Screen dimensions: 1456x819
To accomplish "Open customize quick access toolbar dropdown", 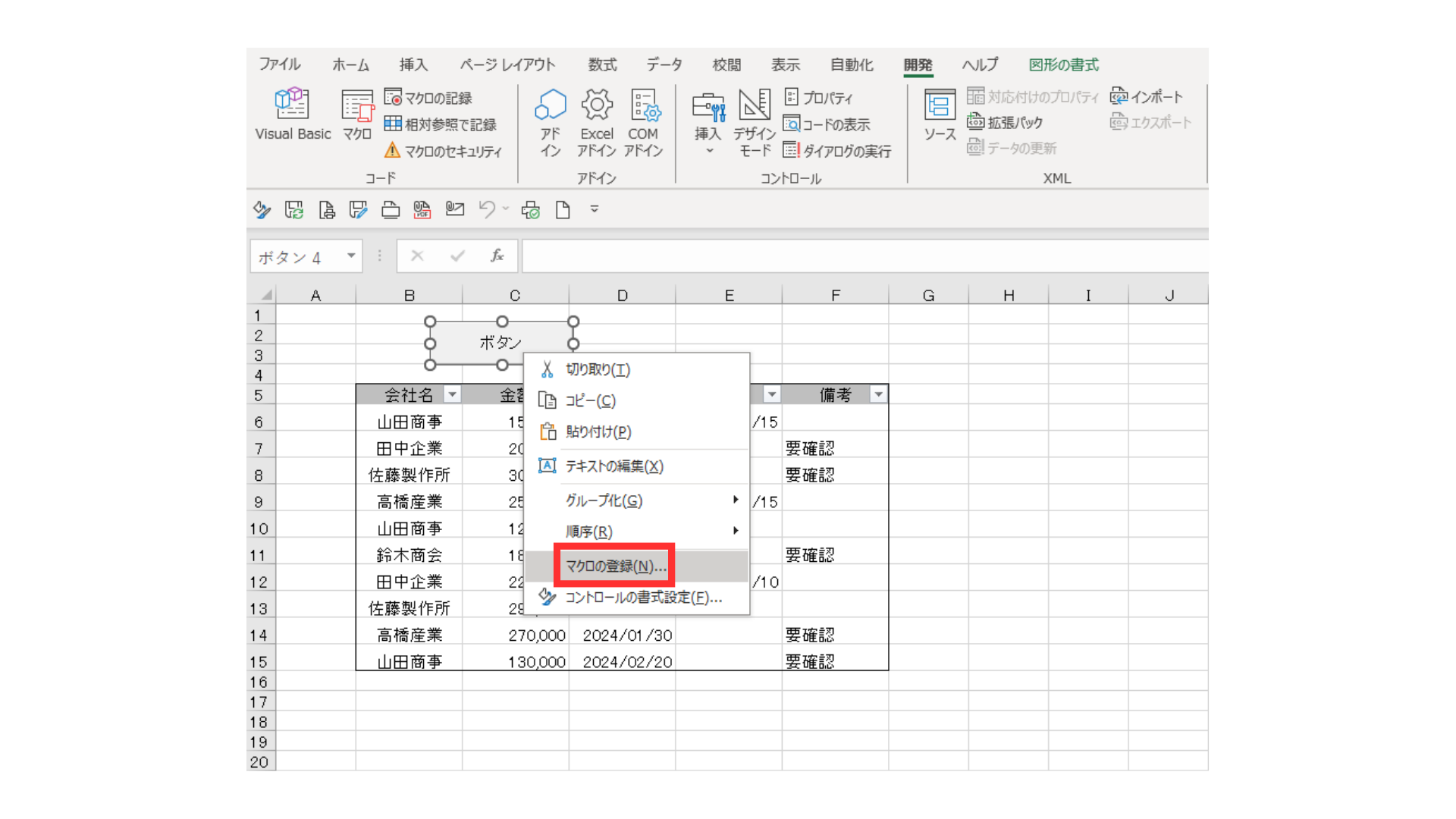I will pyautogui.click(x=595, y=209).
